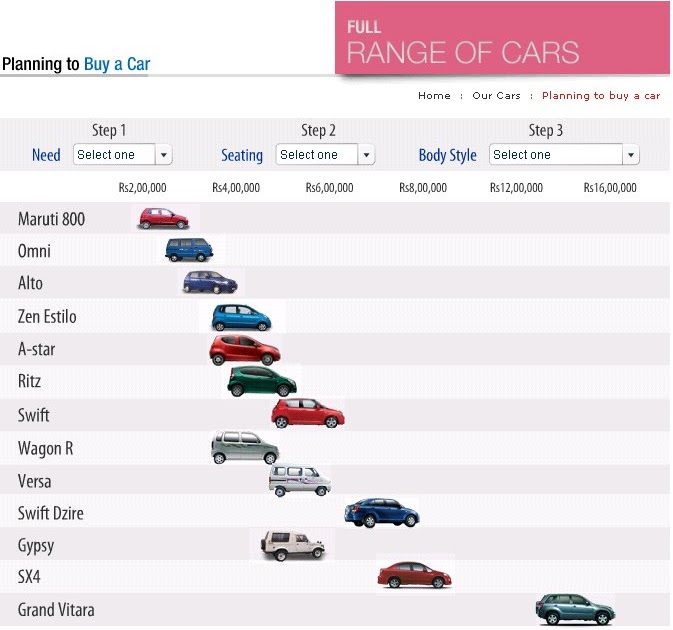Select the blue Swift Dzire sedan image
This screenshot has height=630, width=673.
pyautogui.click(x=382, y=512)
